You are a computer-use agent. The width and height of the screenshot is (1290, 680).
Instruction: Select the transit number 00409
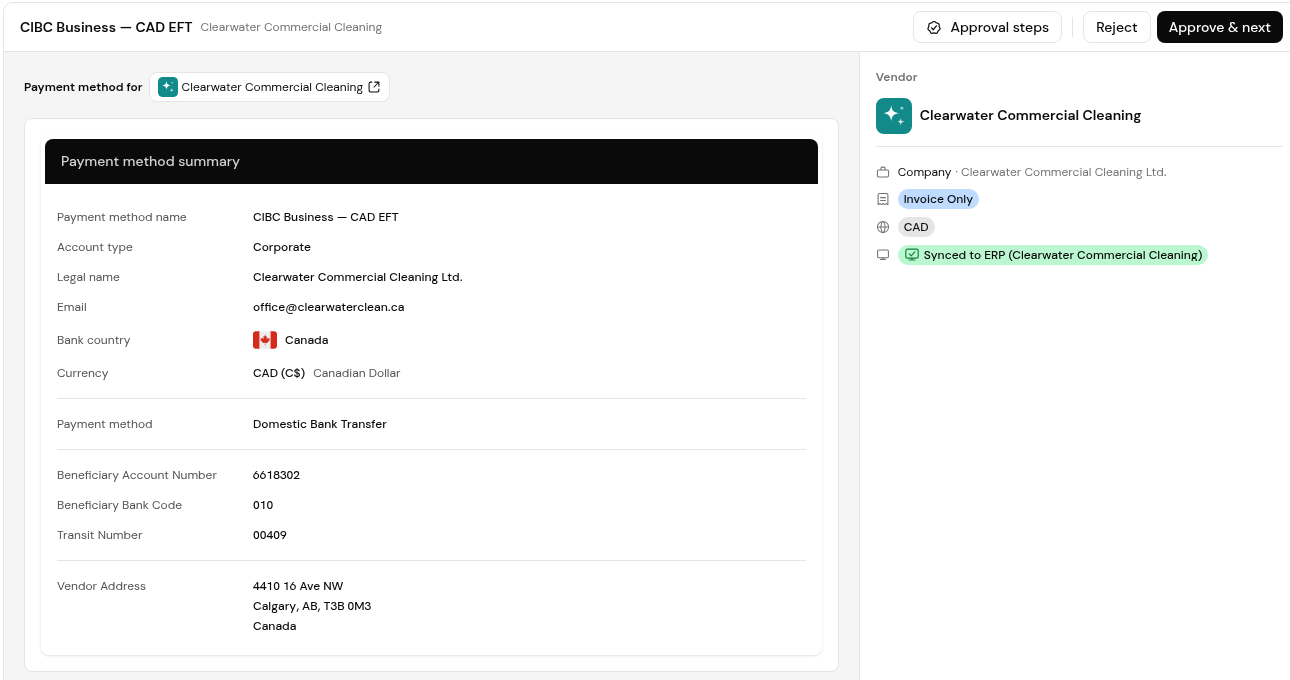pyautogui.click(x=270, y=535)
